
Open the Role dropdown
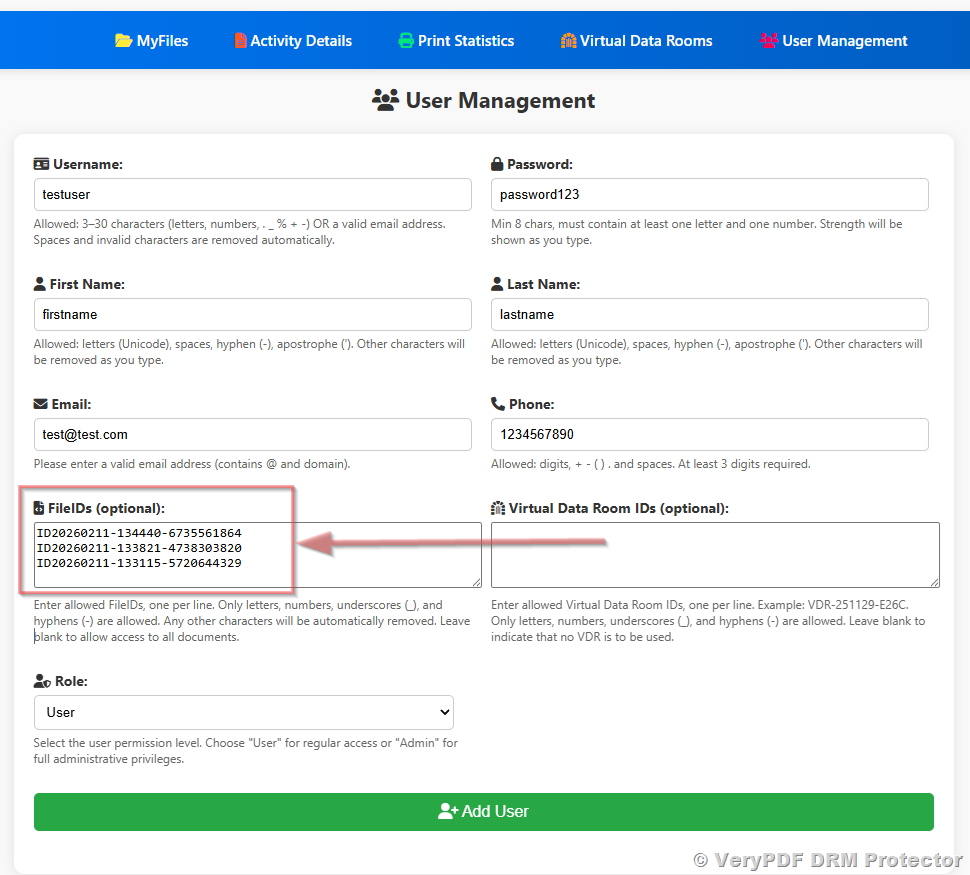click(x=243, y=713)
